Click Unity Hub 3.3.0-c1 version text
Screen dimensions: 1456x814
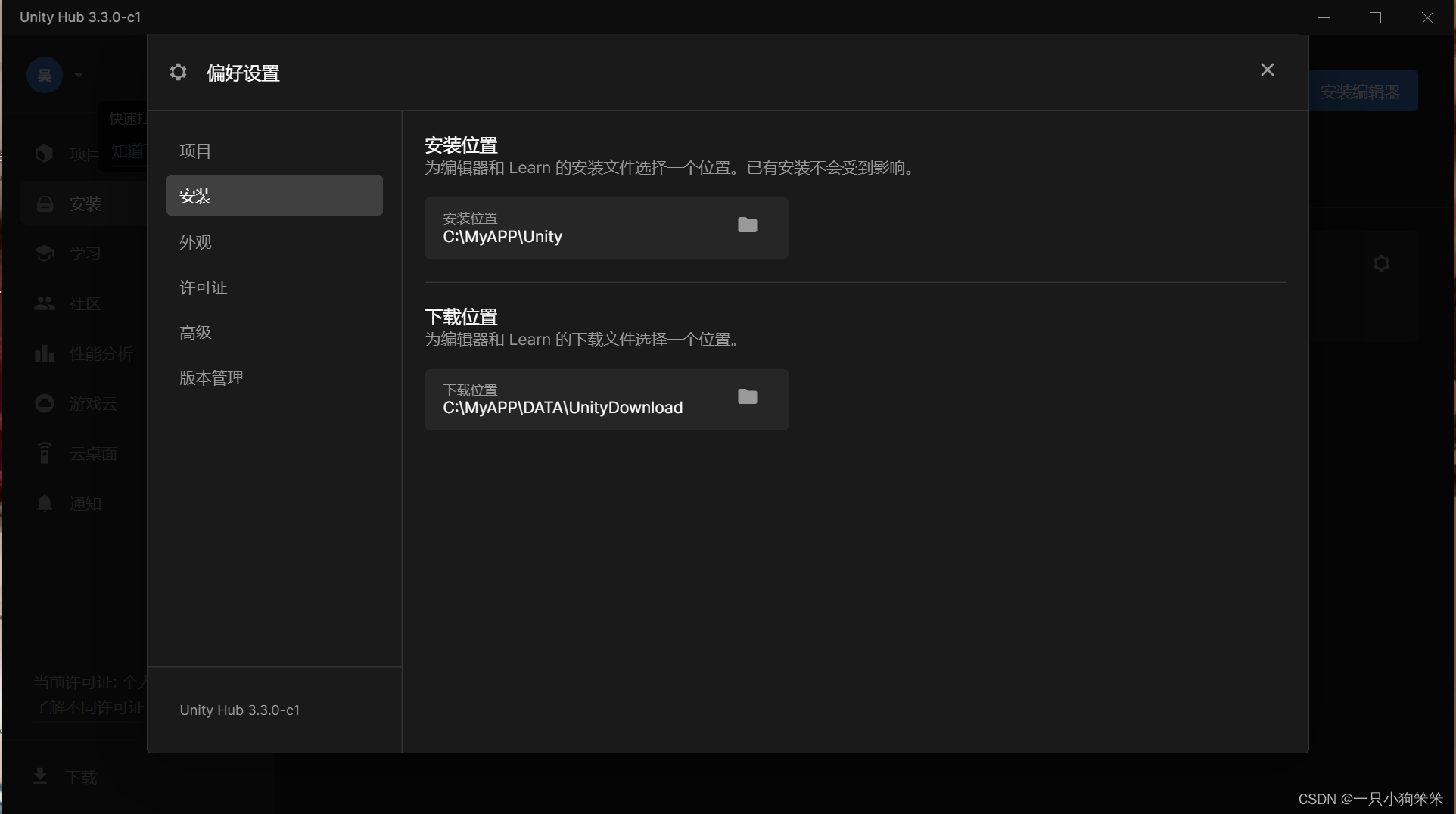pyautogui.click(x=240, y=710)
